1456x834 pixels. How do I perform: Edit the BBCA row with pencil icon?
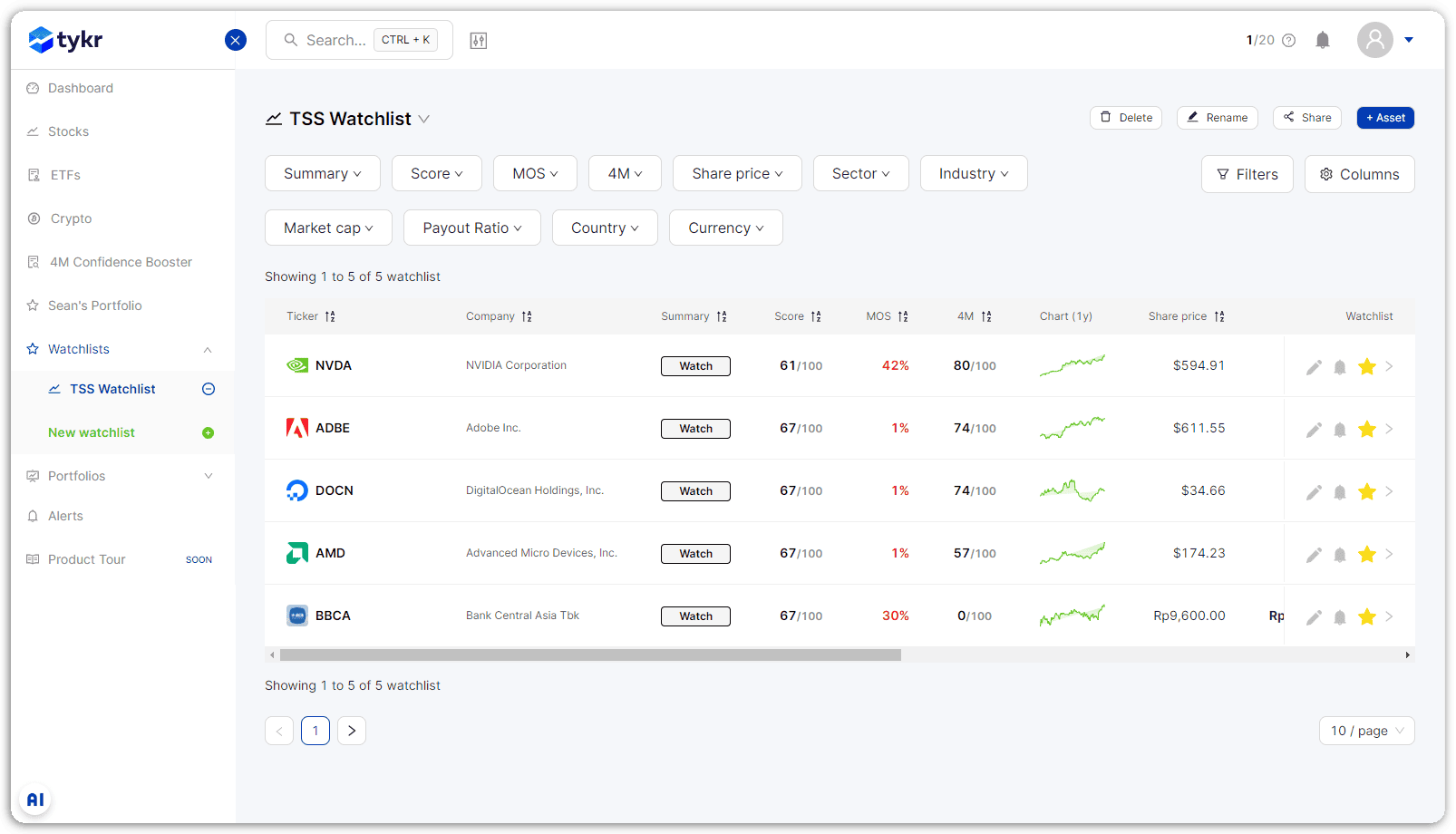(1314, 616)
